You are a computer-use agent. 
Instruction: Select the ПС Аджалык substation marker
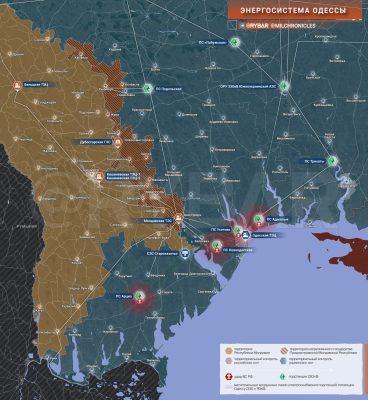257,219
